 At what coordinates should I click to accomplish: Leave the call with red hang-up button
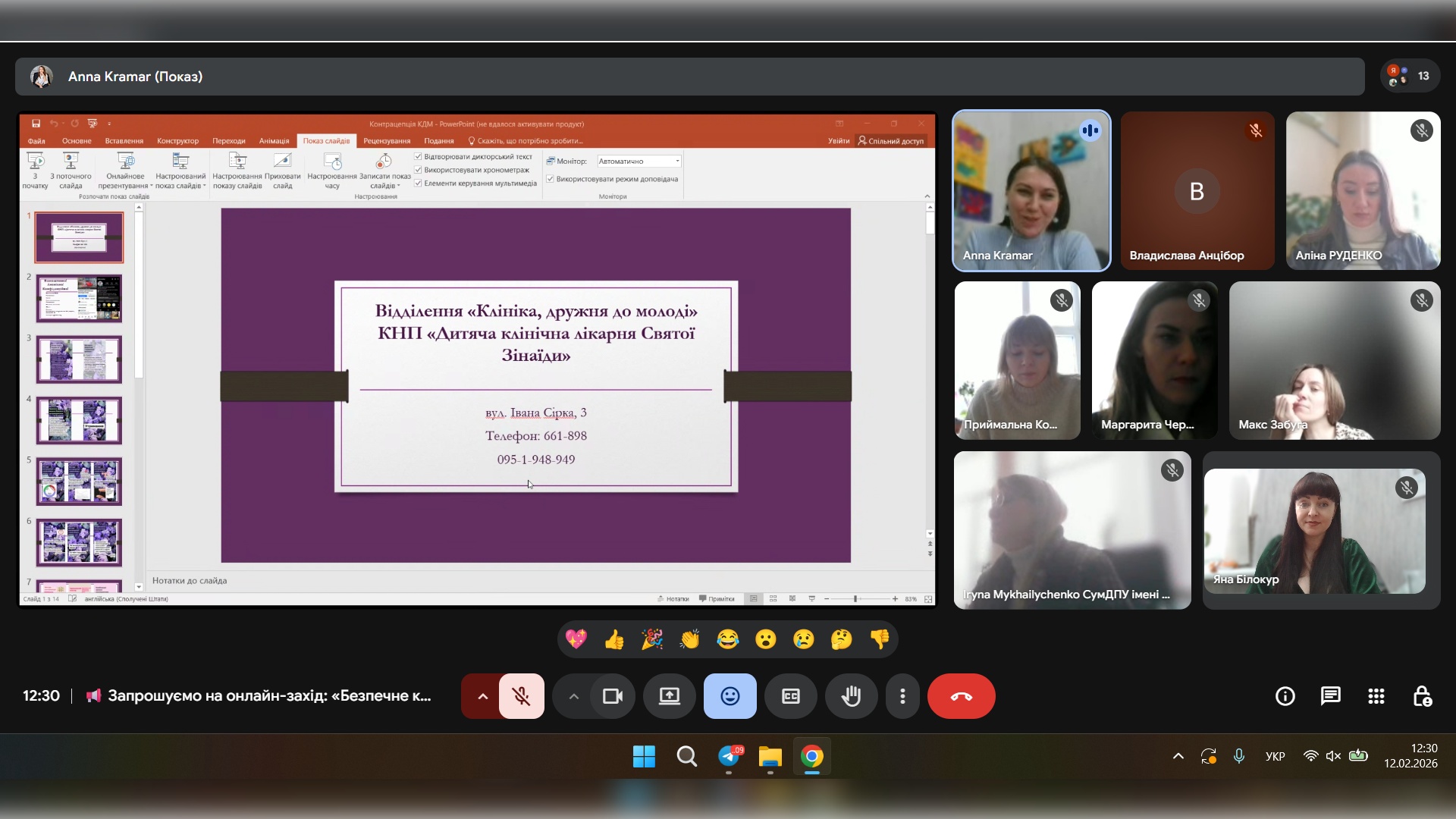(961, 696)
